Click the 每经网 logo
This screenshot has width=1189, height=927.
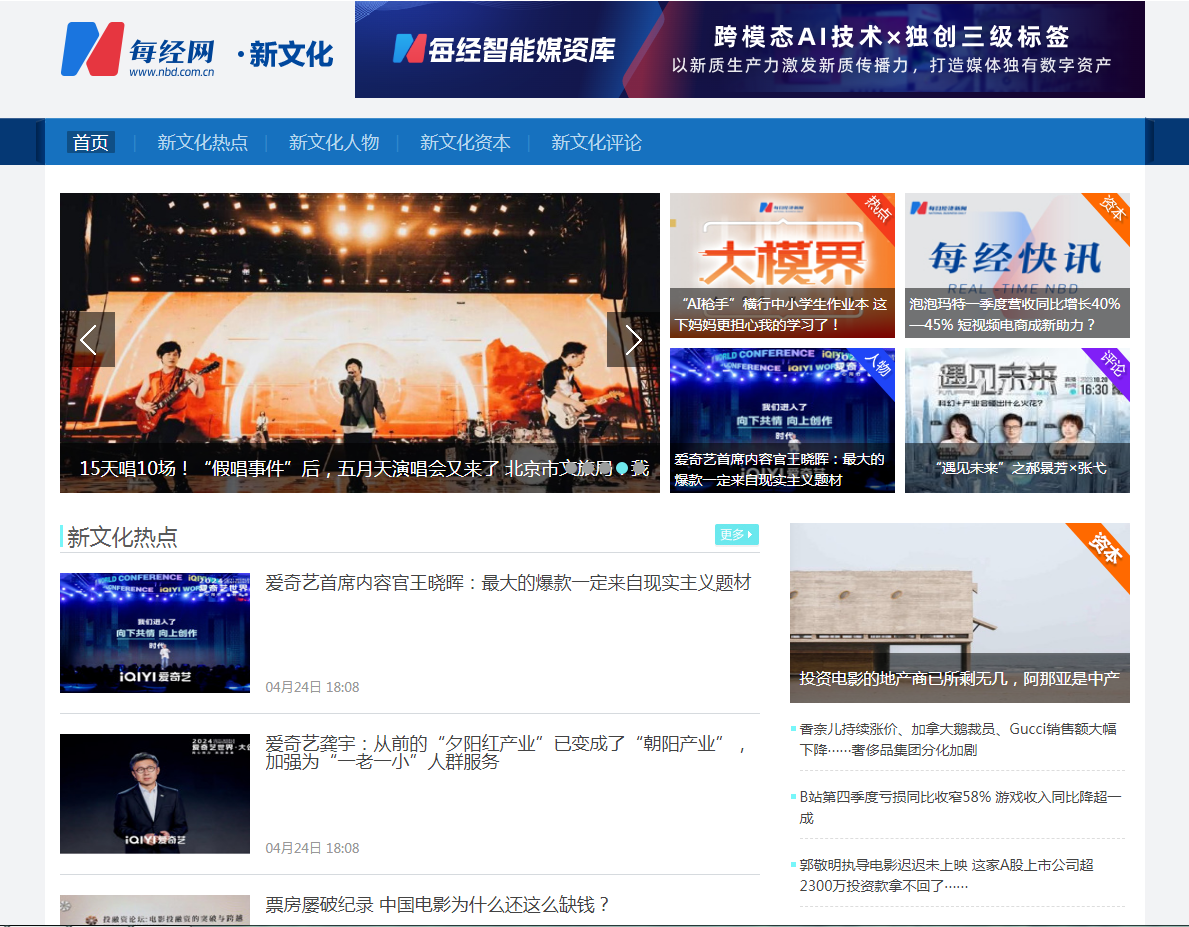(x=138, y=49)
